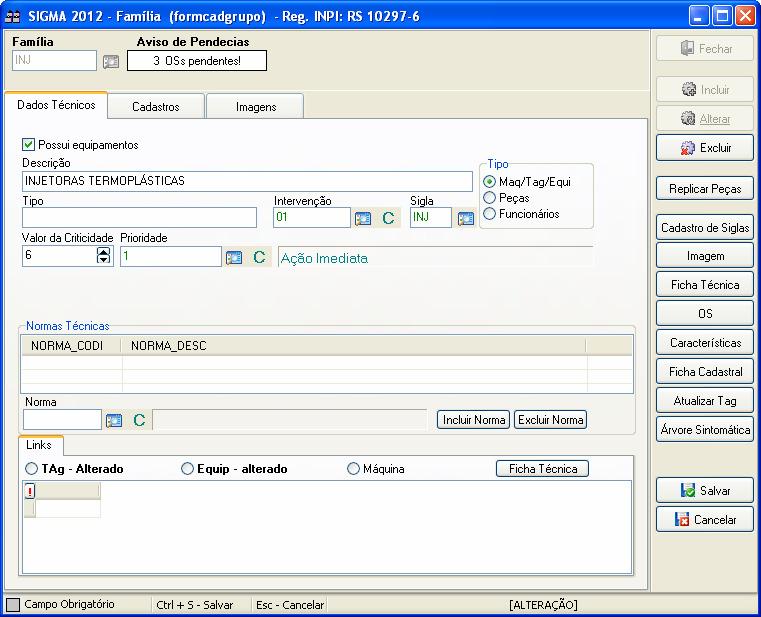The image size is (761, 617).
Task: Maximize the SIGMA 2012 window
Action: 722,16
